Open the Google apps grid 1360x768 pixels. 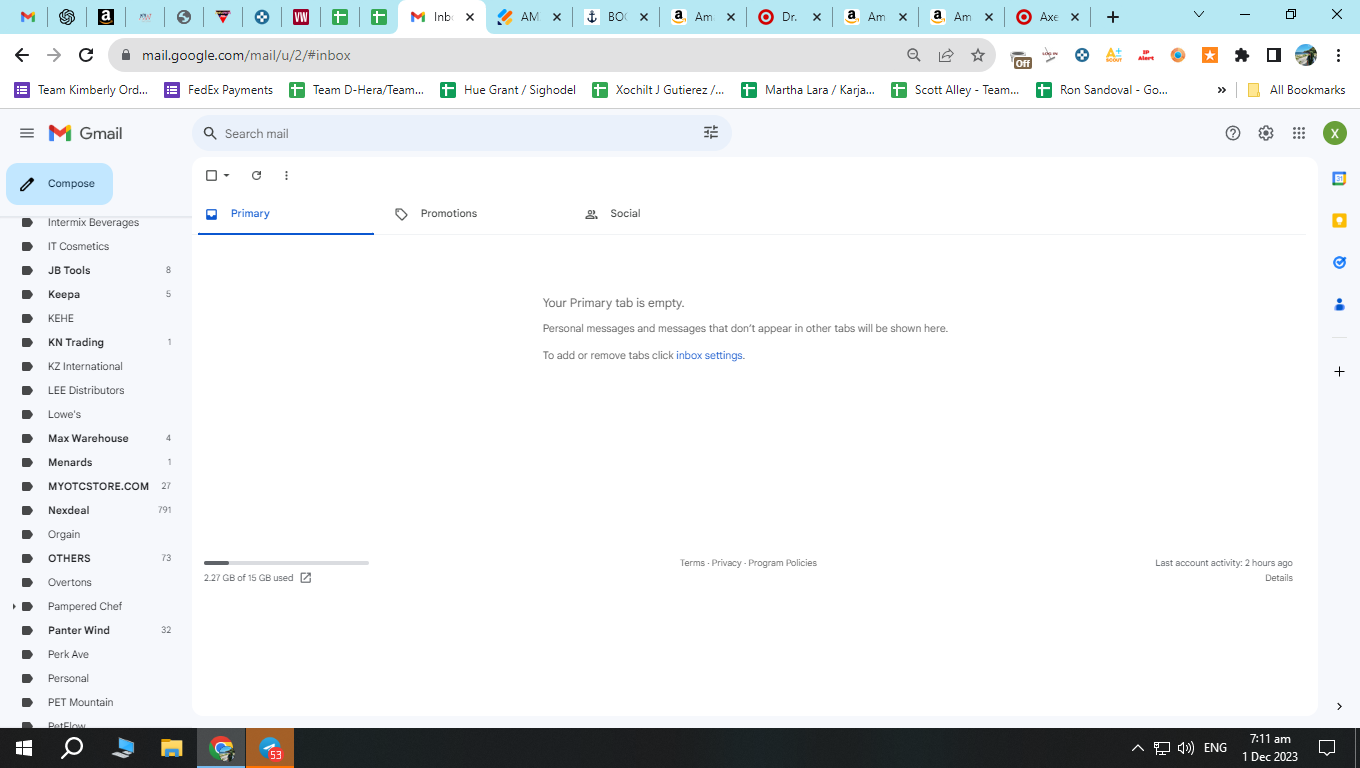[x=1299, y=133]
